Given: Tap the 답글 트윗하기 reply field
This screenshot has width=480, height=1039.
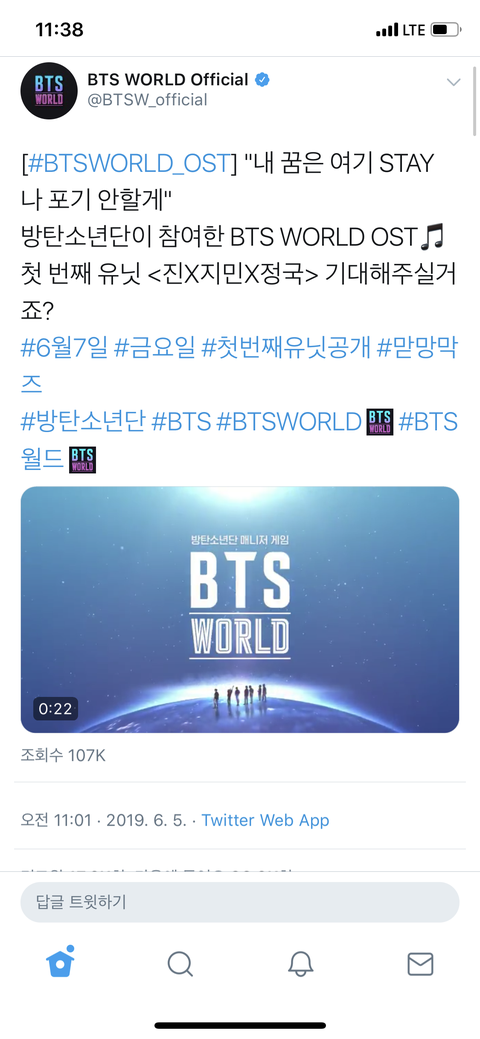Looking at the screenshot, I should tap(240, 902).
